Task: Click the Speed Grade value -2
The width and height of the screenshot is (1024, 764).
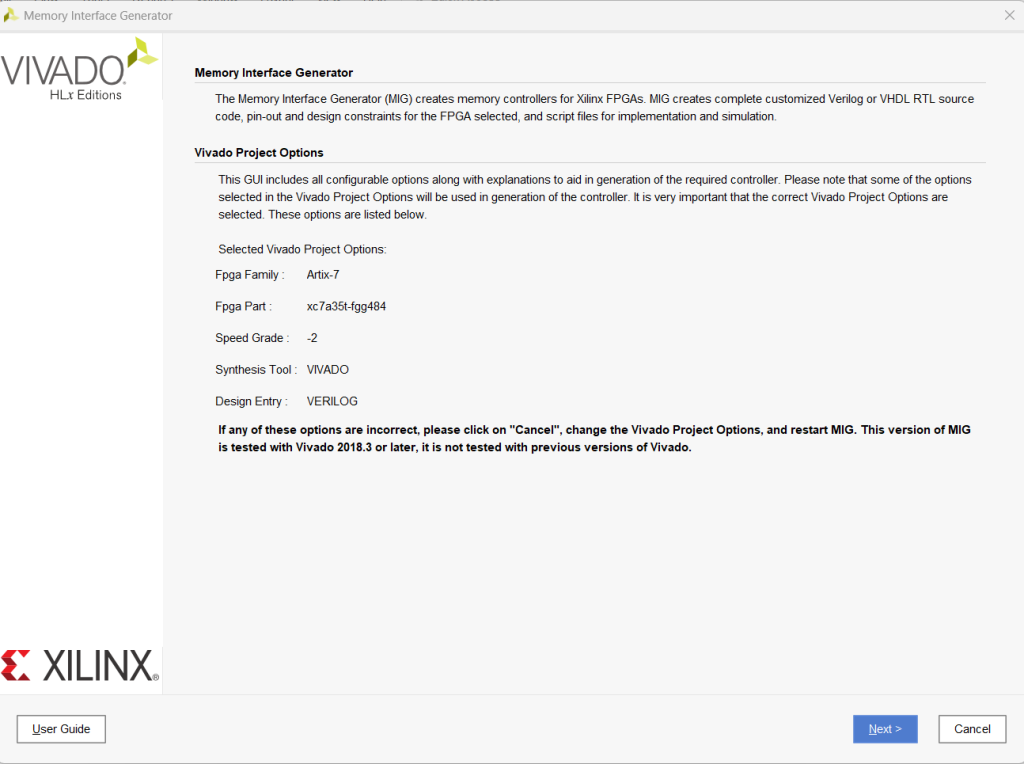Action: [312, 338]
